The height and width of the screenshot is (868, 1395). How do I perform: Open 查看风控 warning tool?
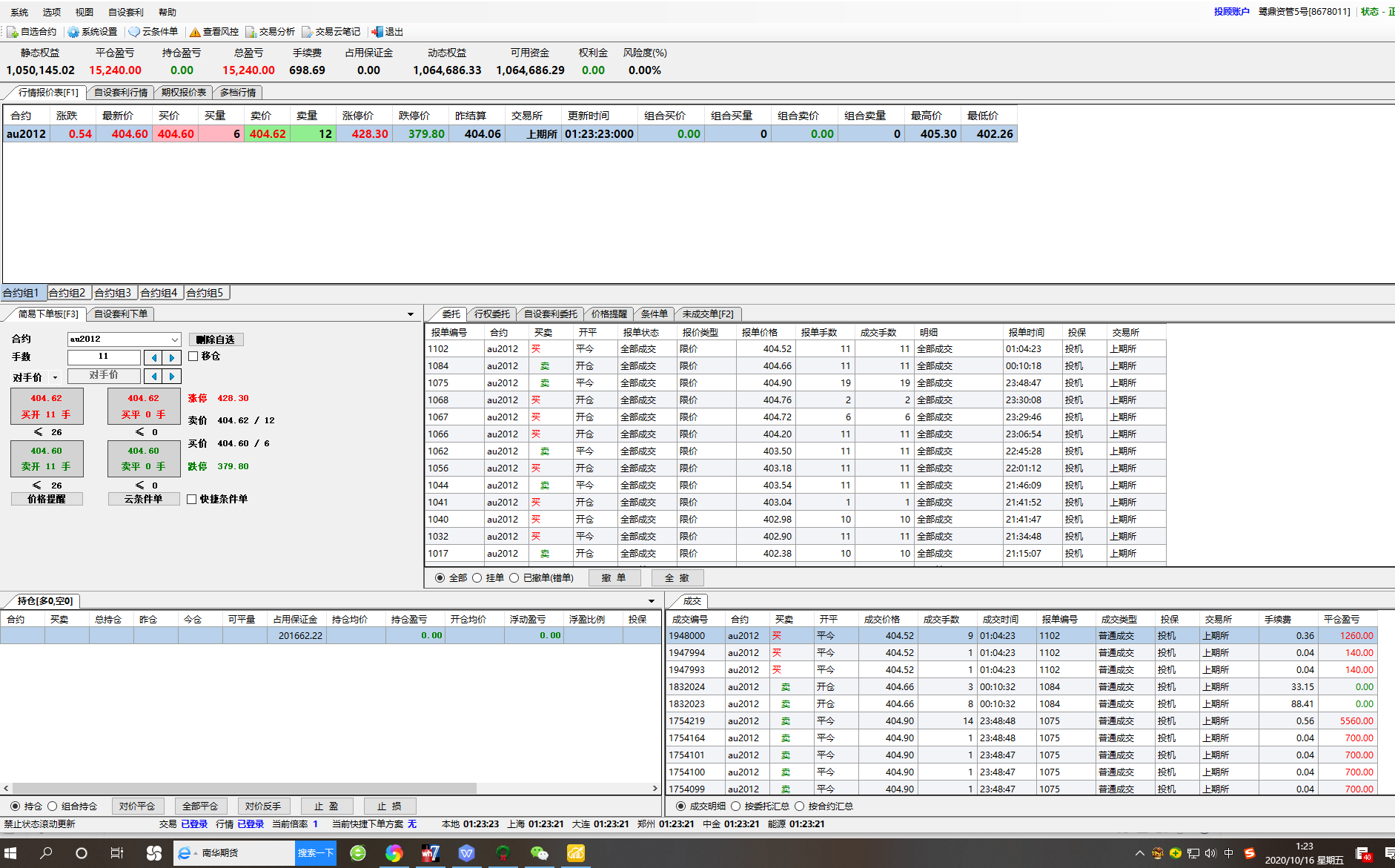click(214, 32)
